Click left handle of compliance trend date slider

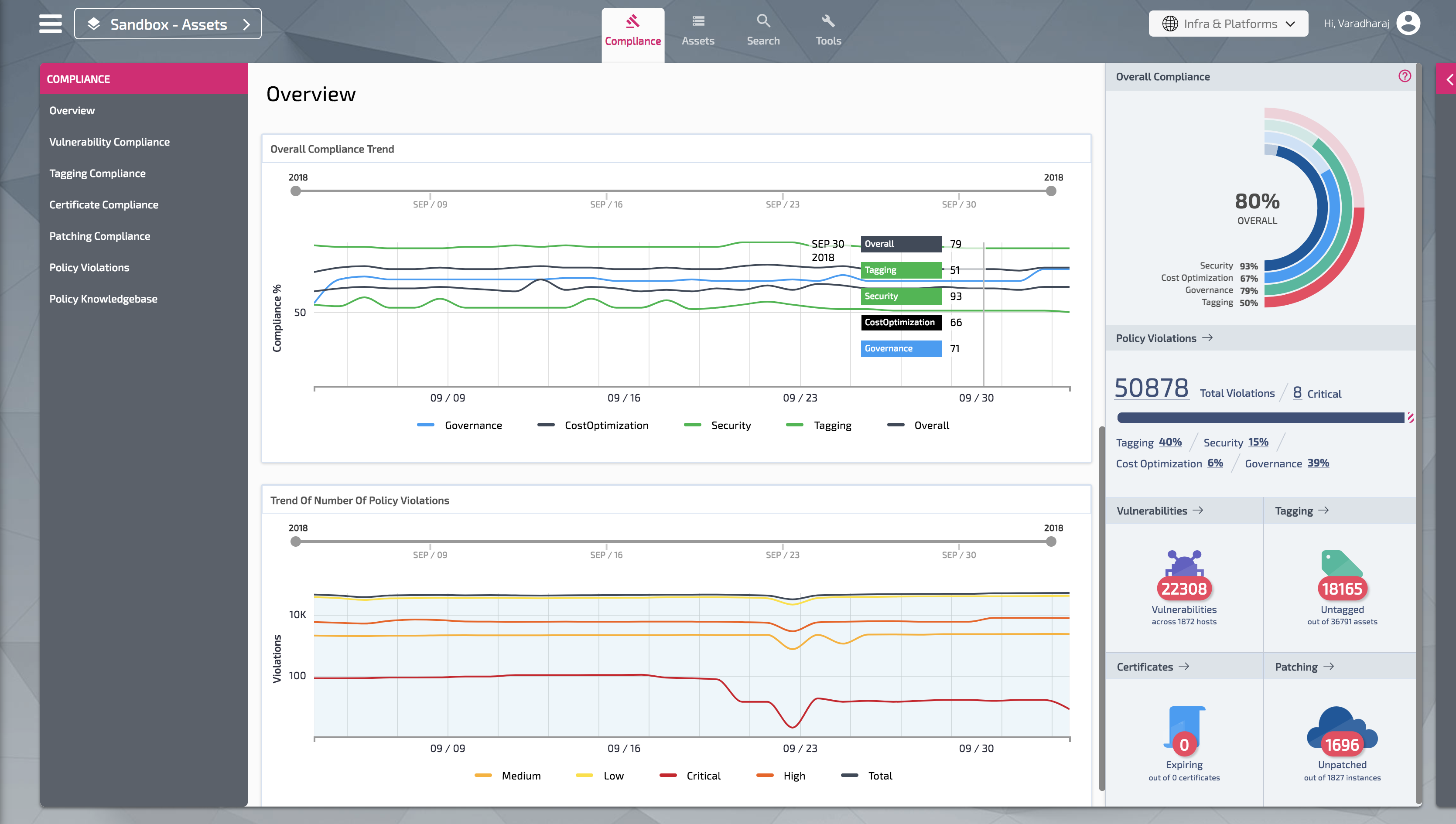click(295, 191)
